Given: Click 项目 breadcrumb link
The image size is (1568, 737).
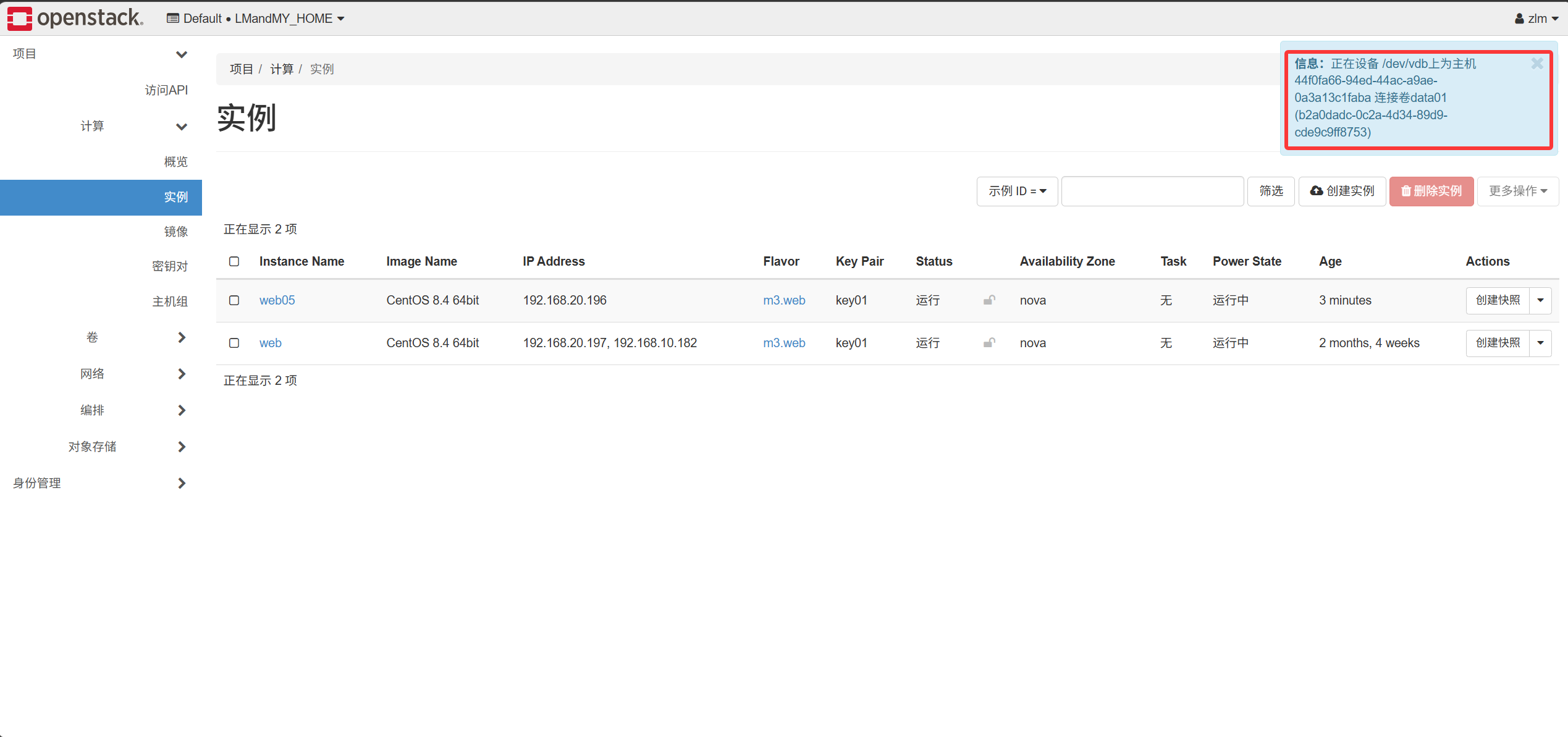Looking at the screenshot, I should [241, 69].
